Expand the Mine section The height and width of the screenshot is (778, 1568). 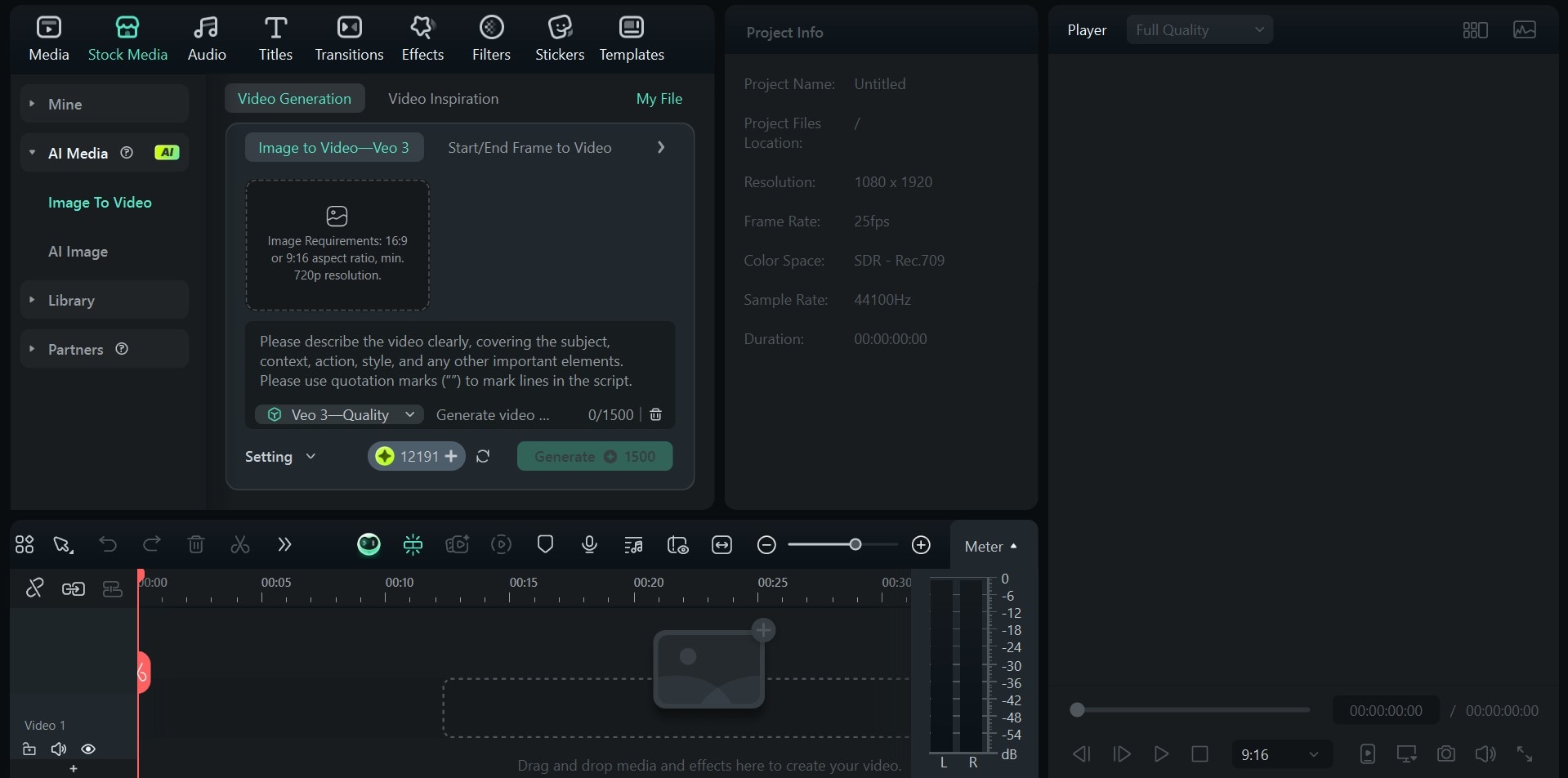pyautogui.click(x=105, y=104)
